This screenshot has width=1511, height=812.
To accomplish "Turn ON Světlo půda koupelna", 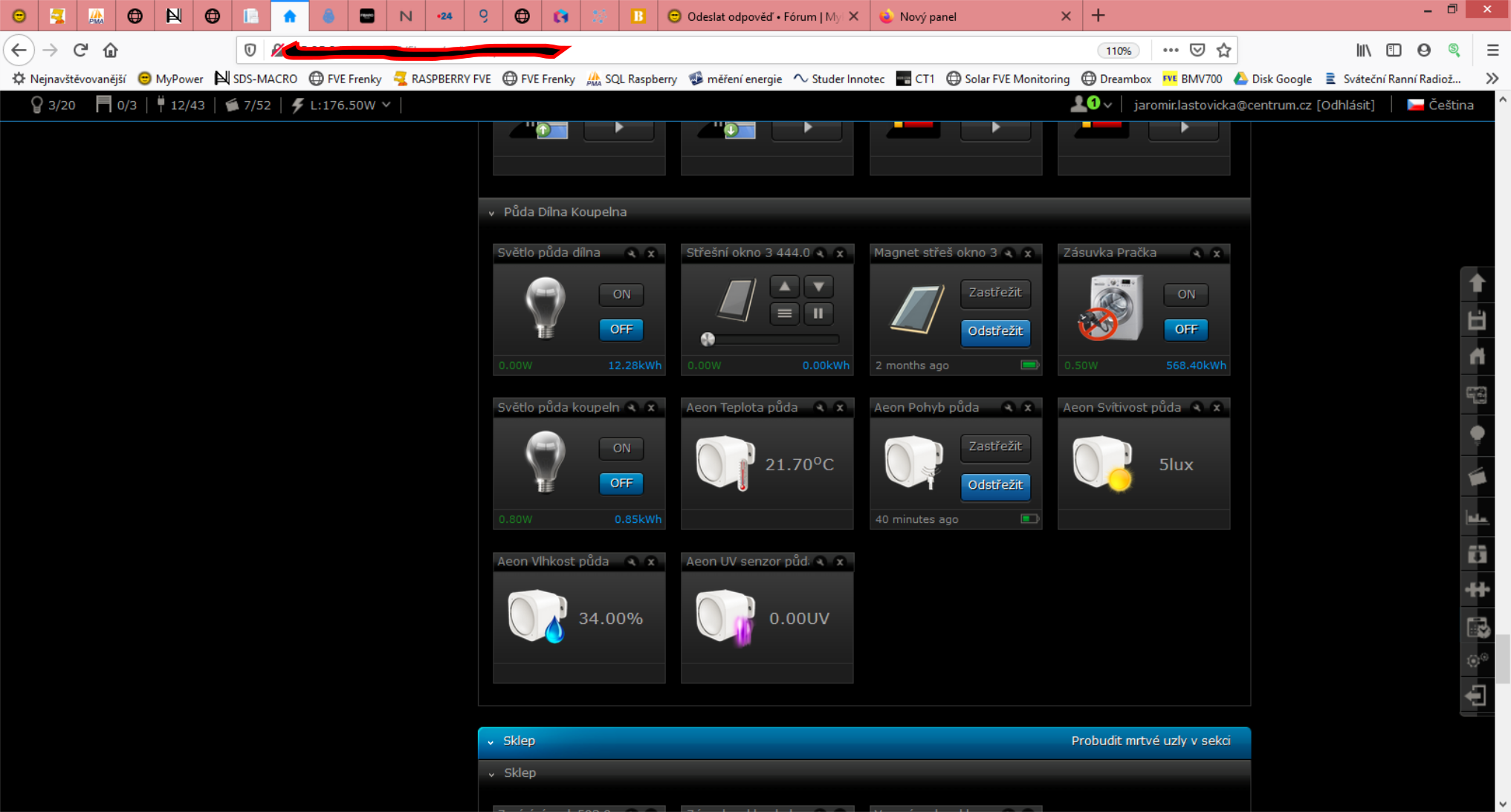I will (621, 448).
